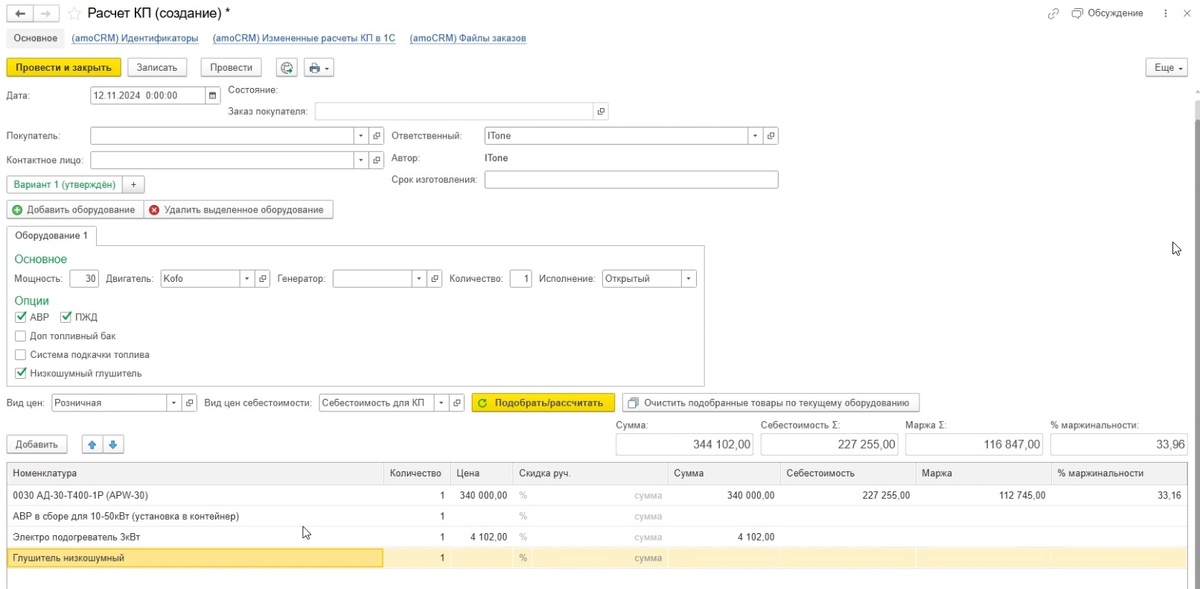
Task: Open the print menu icon
Action: coord(319,68)
